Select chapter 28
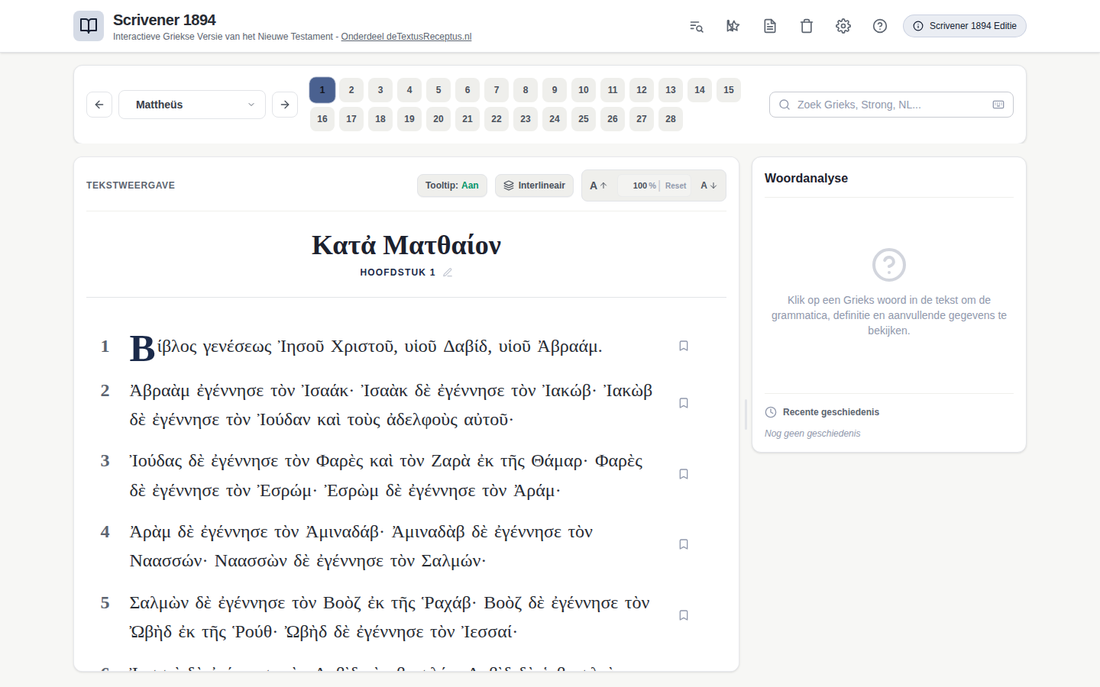This screenshot has width=1100, height=687. (x=671, y=119)
